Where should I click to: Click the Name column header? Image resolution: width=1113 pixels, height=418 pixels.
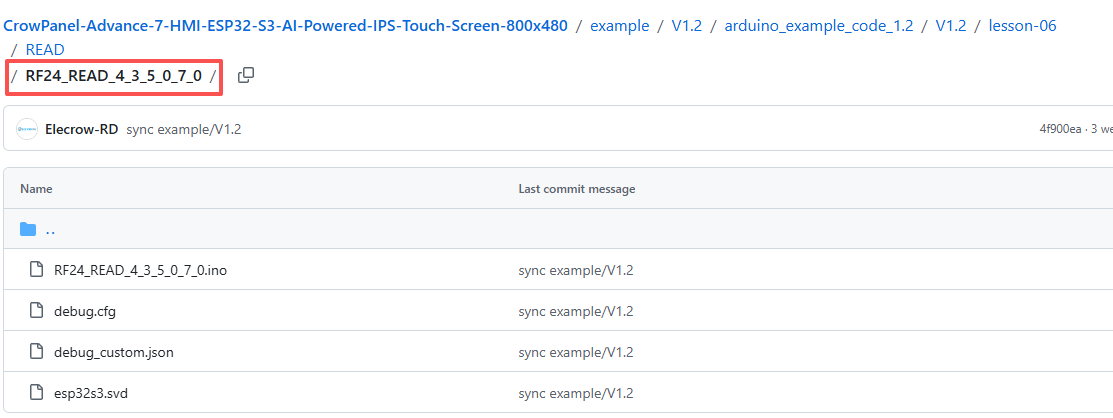(x=36, y=189)
